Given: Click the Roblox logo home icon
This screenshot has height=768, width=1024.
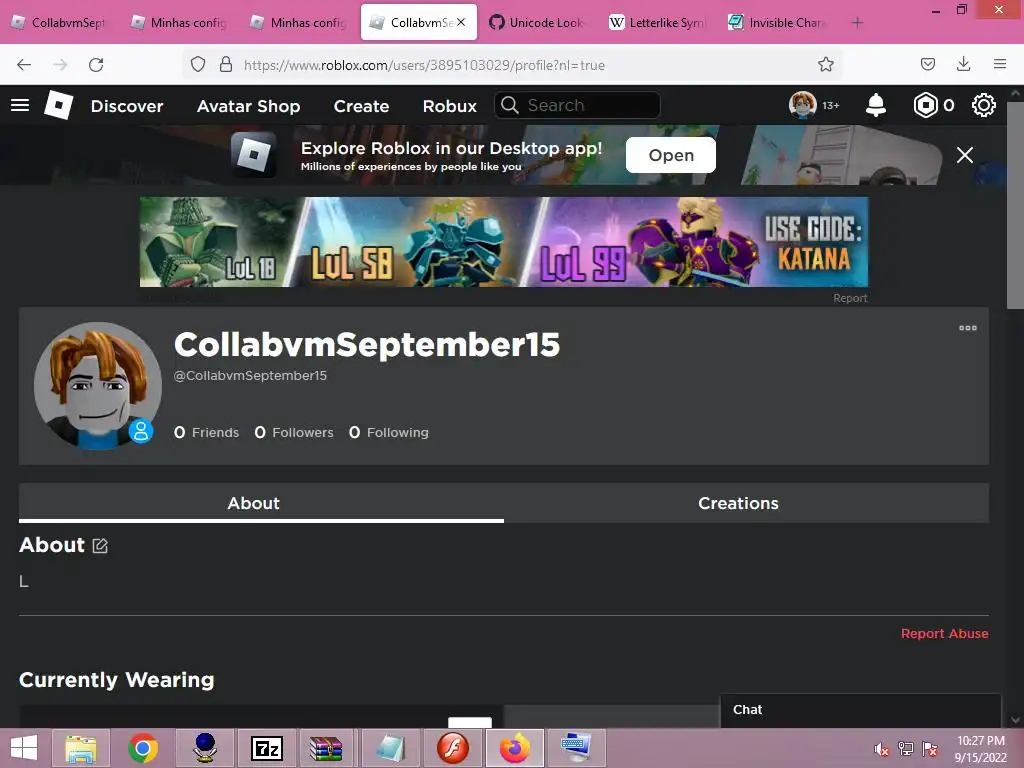Looking at the screenshot, I should click(x=58, y=105).
